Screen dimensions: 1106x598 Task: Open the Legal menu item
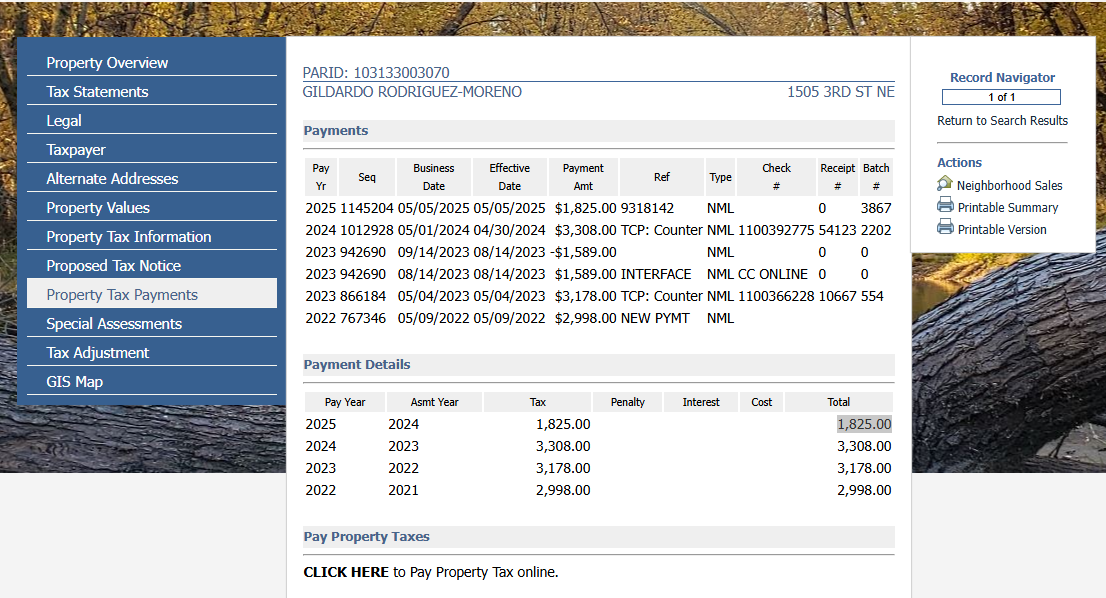pyautogui.click(x=64, y=121)
